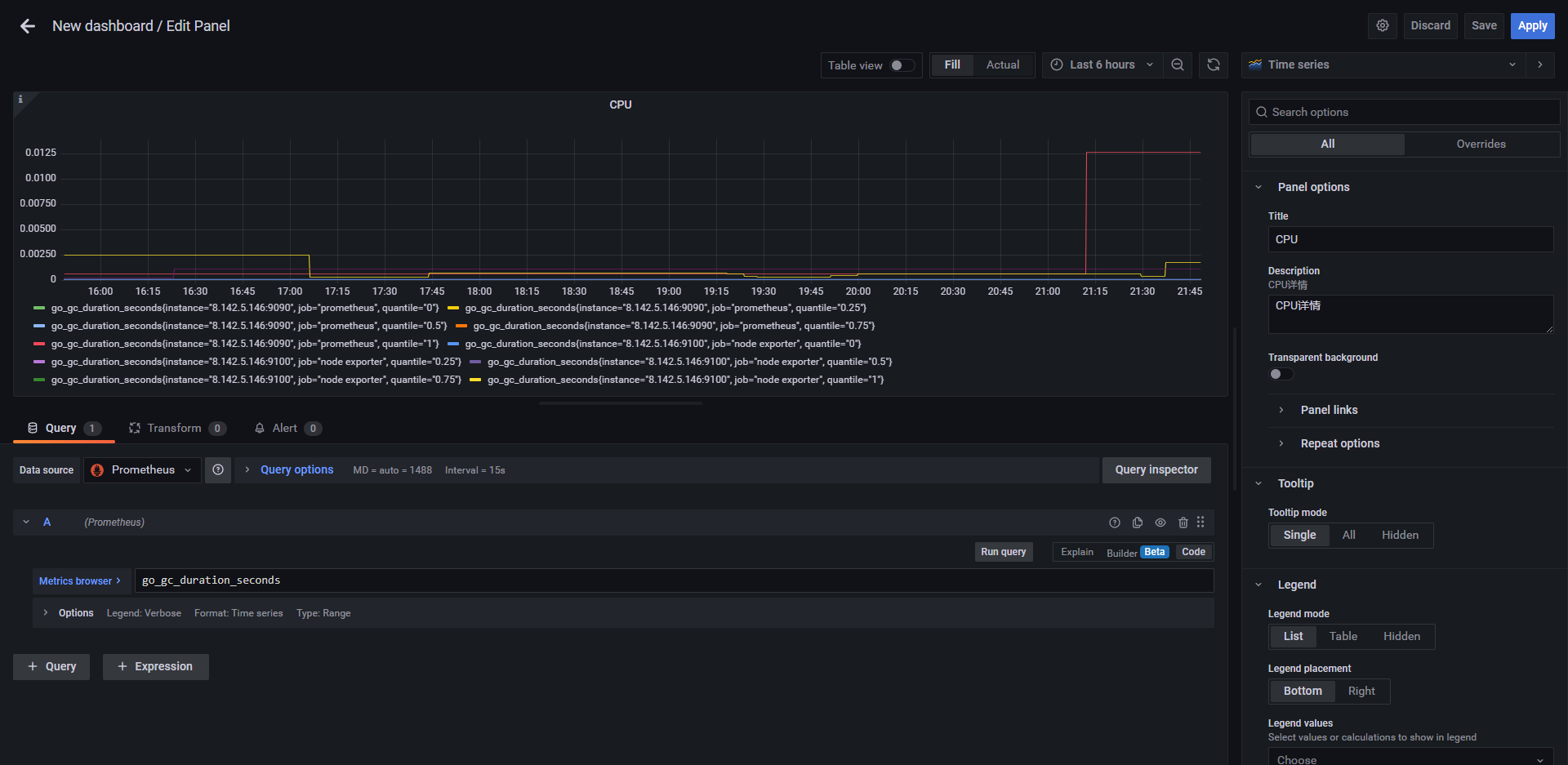Open Prometheus data source dropdown
The height and width of the screenshot is (765, 1568).
142,470
